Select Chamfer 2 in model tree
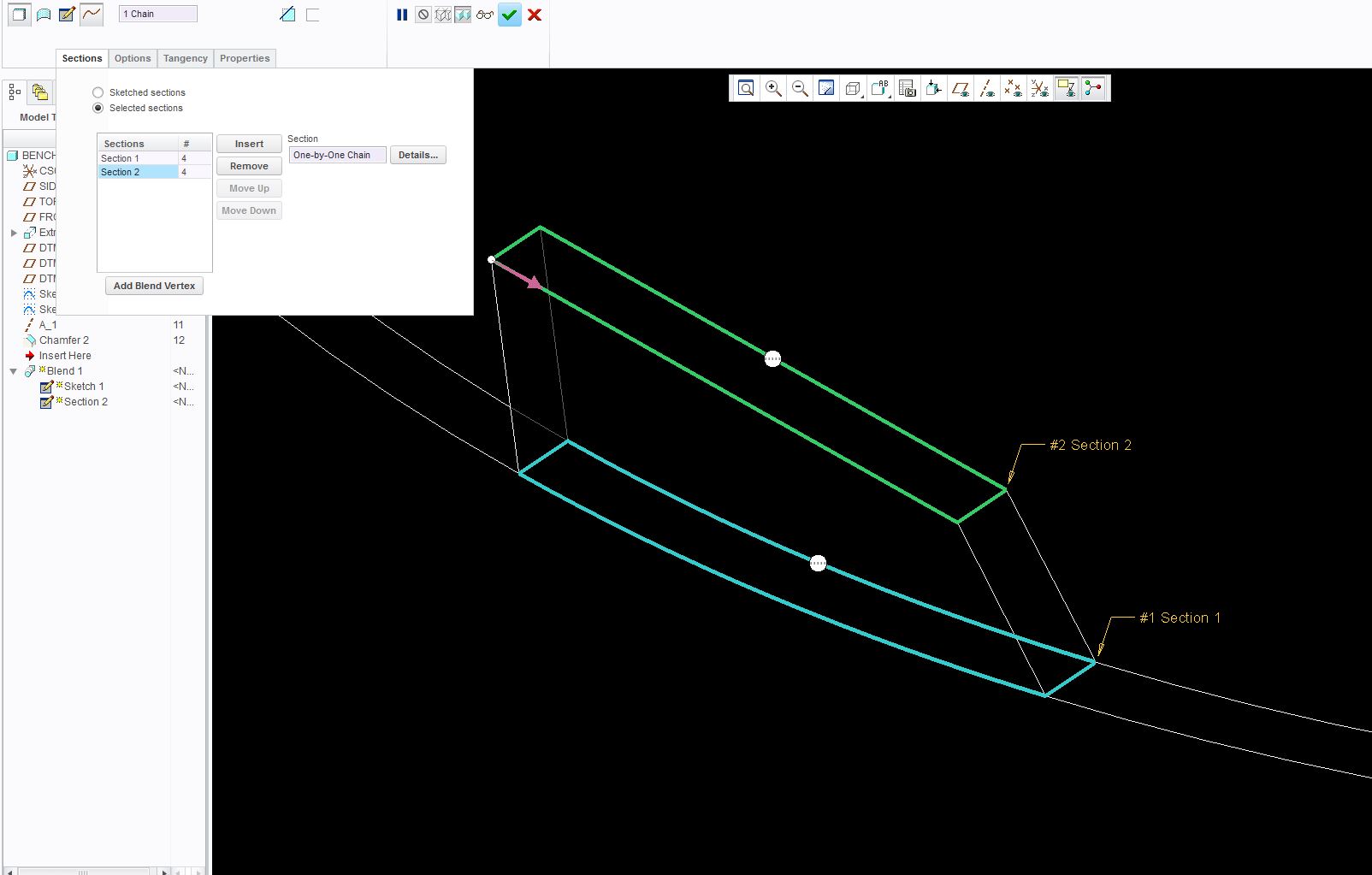The image size is (1372, 875). tap(63, 340)
